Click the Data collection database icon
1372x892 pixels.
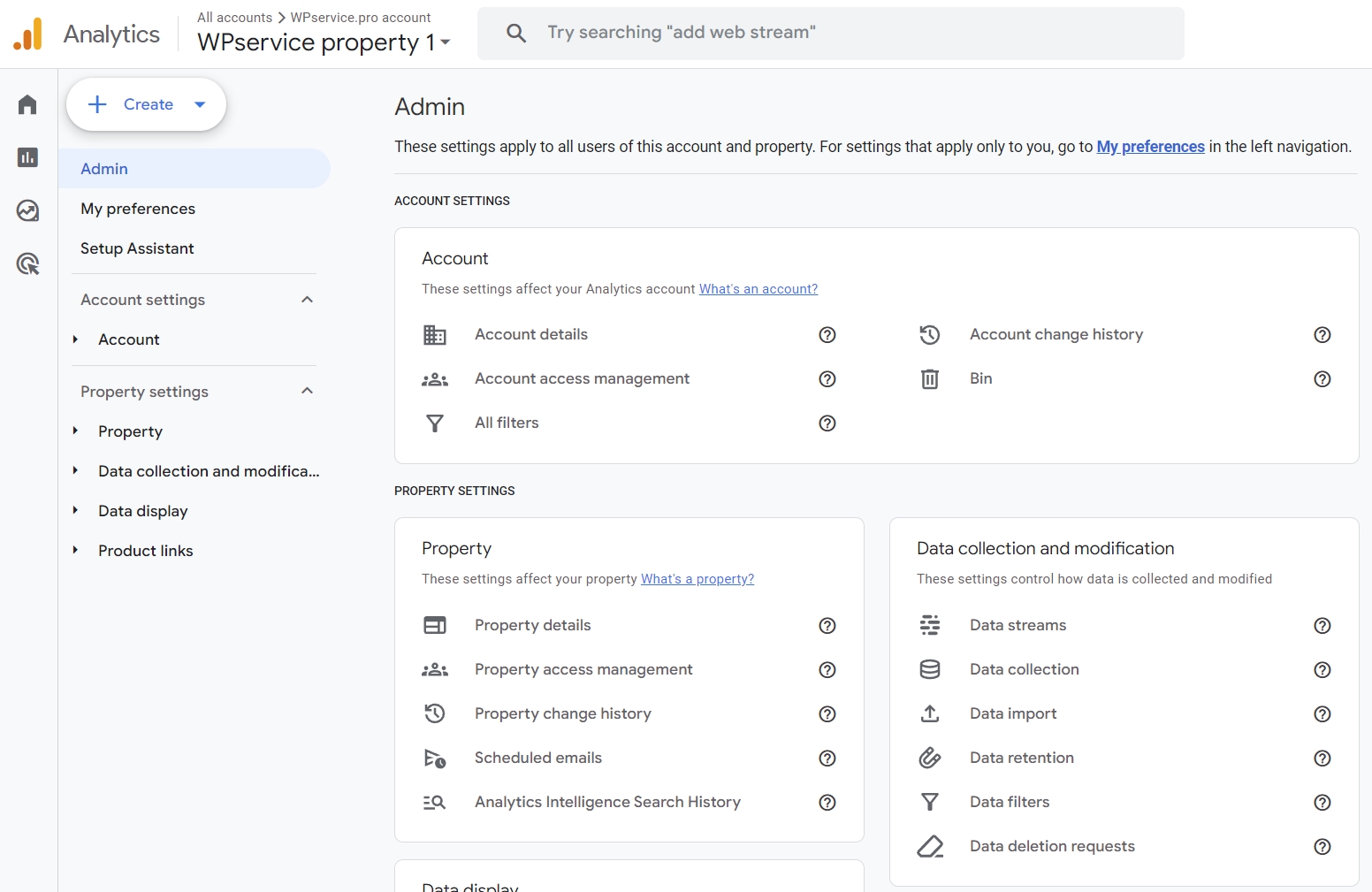pos(930,670)
